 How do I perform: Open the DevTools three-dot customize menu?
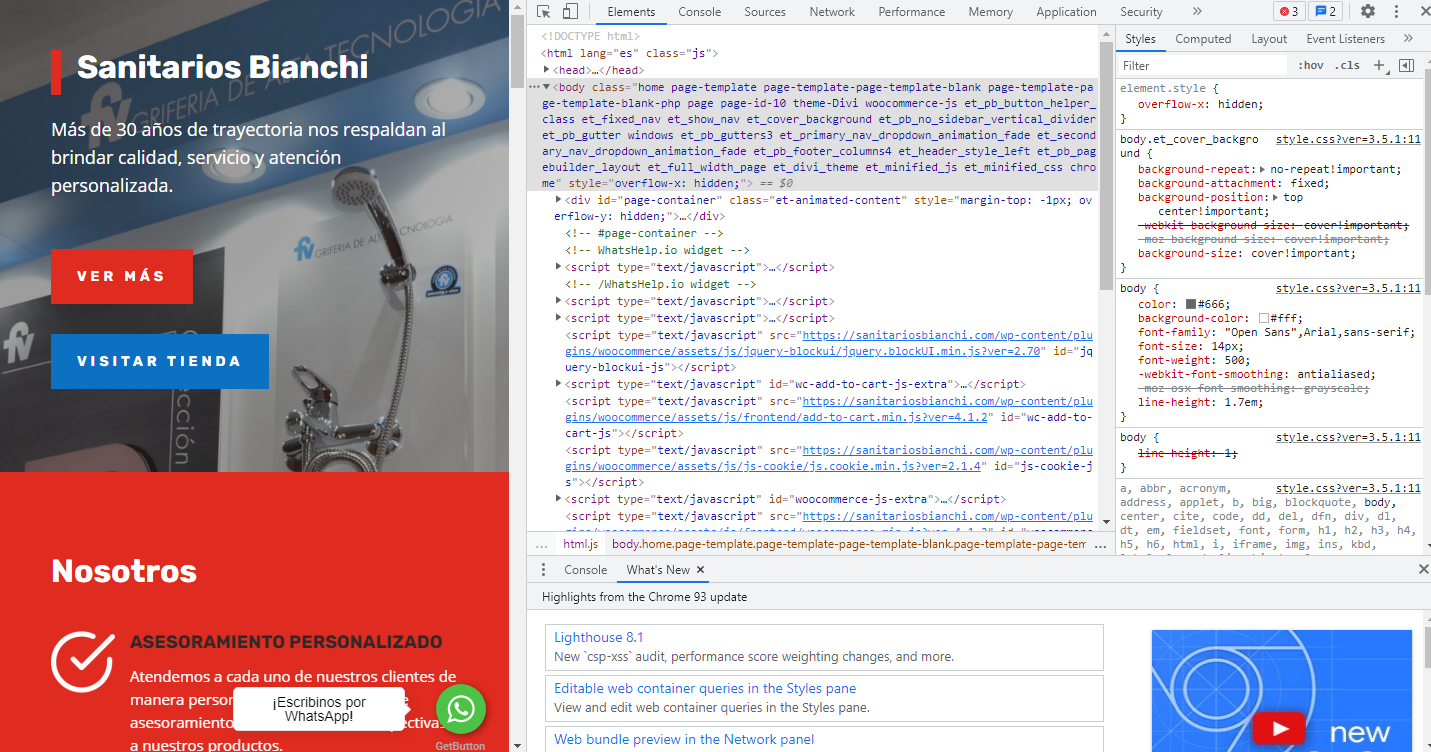coord(1395,12)
